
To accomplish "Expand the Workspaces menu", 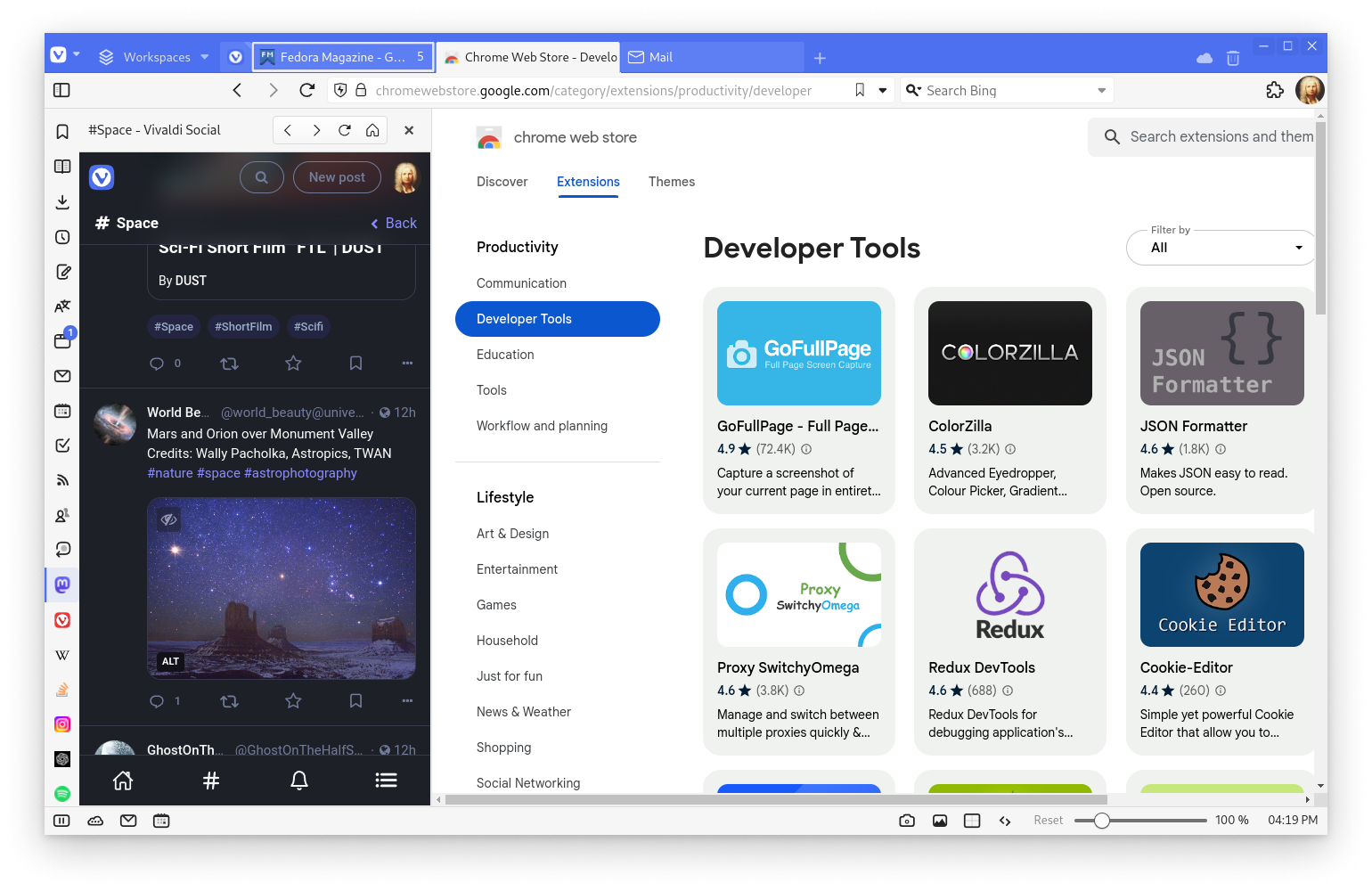I will tap(155, 57).
